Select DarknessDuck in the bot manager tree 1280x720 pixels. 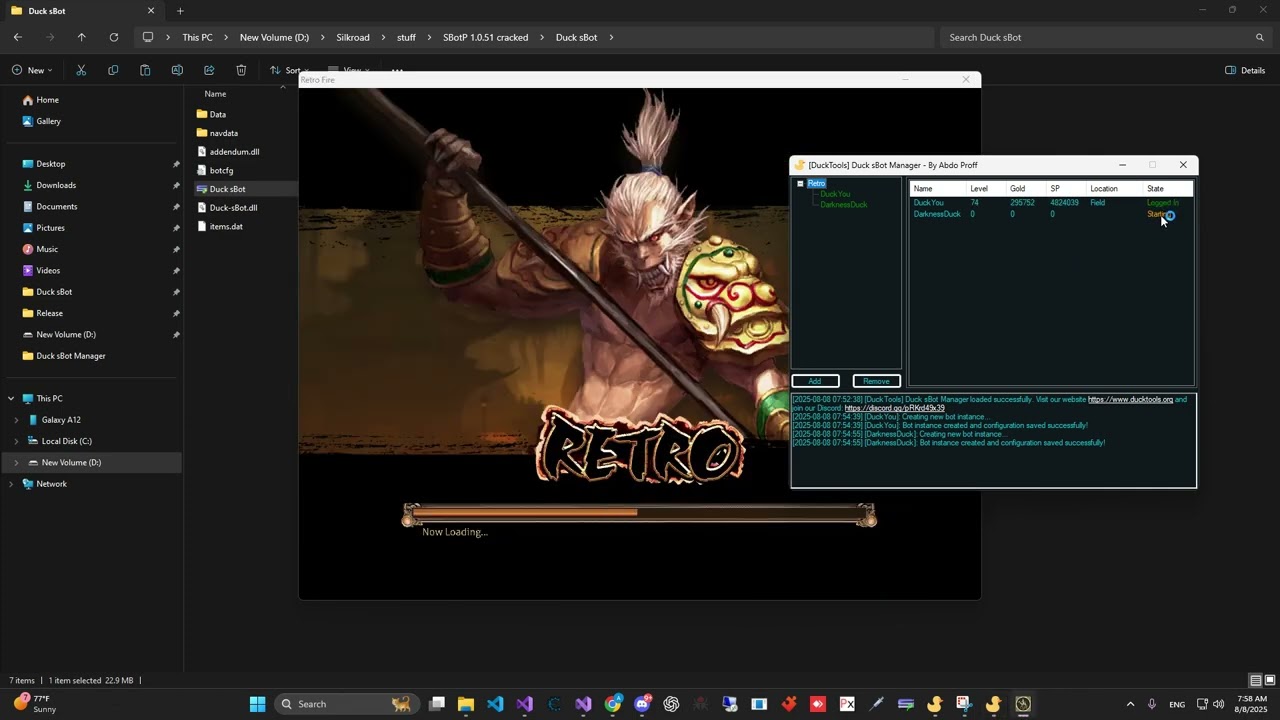coord(844,204)
